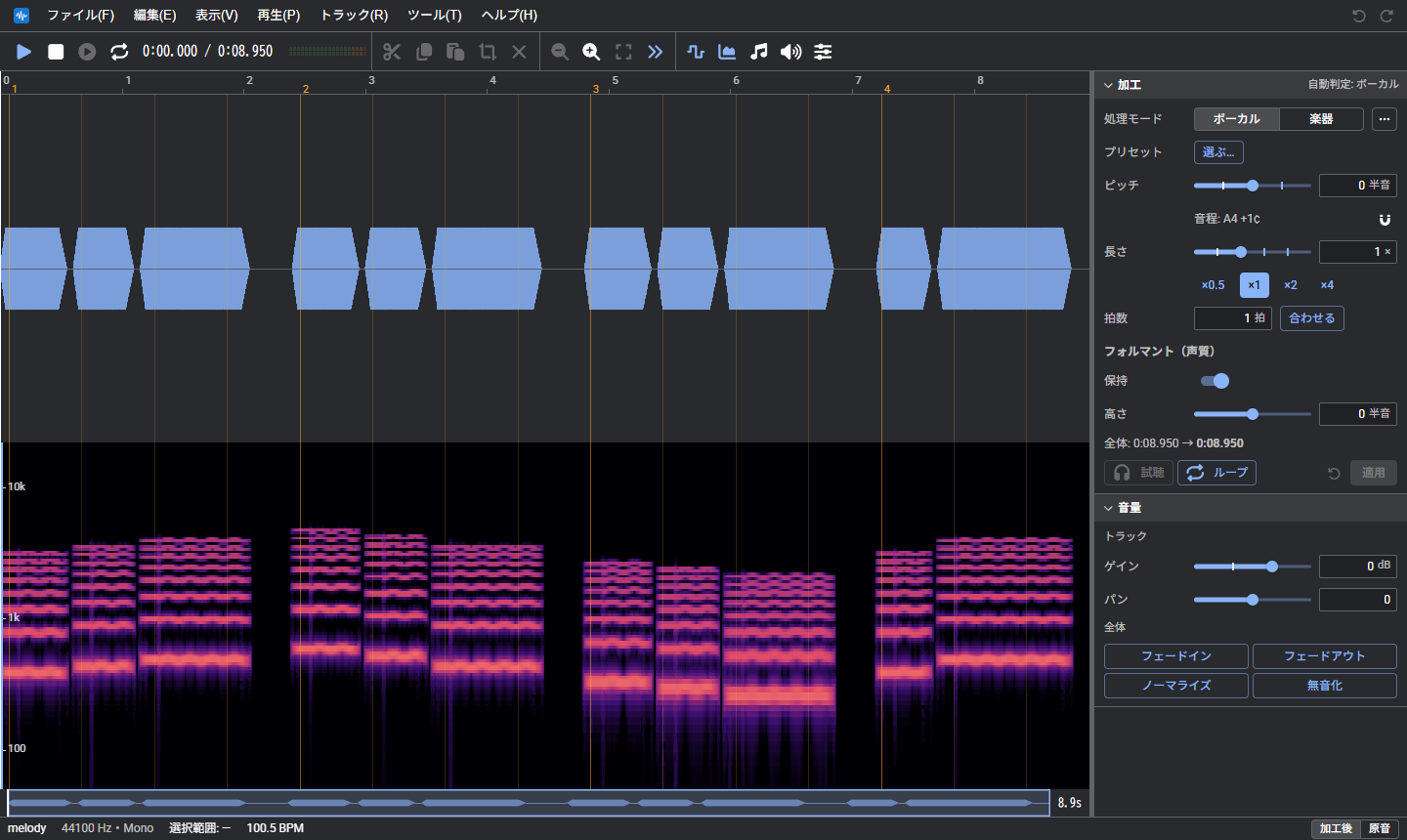Click the redo arrow in the title bar

1386,16
